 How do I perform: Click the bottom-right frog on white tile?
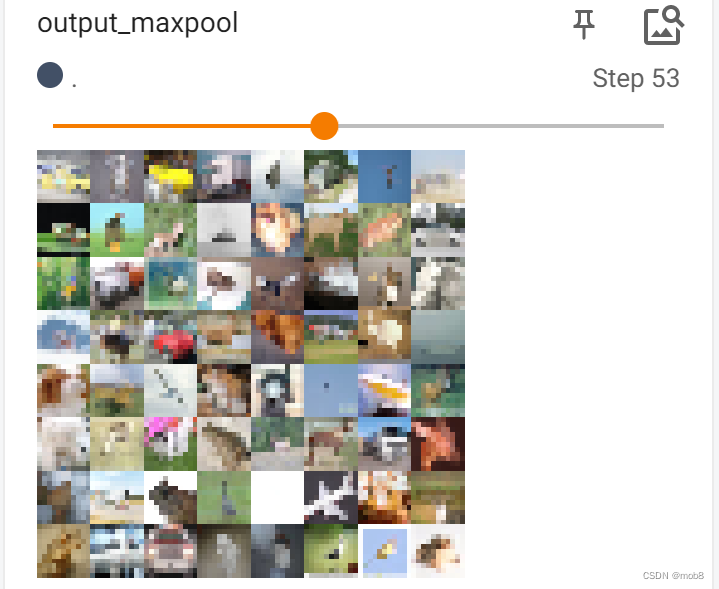pyautogui.click(x=438, y=551)
